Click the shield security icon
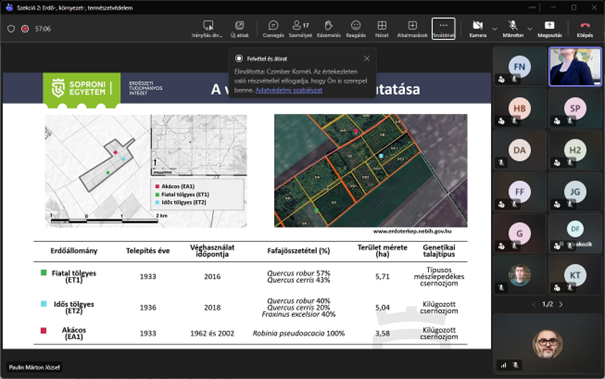This screenshot has height=379, width=605. 11,29
